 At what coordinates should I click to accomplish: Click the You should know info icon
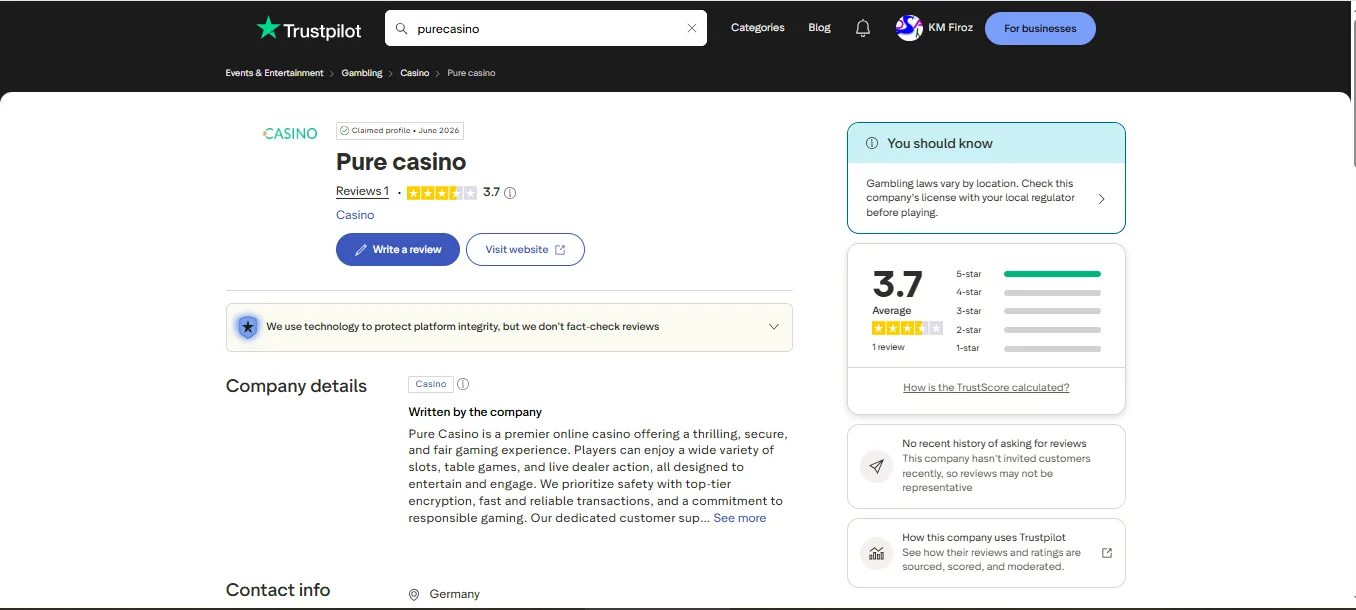tap(872, 143)
